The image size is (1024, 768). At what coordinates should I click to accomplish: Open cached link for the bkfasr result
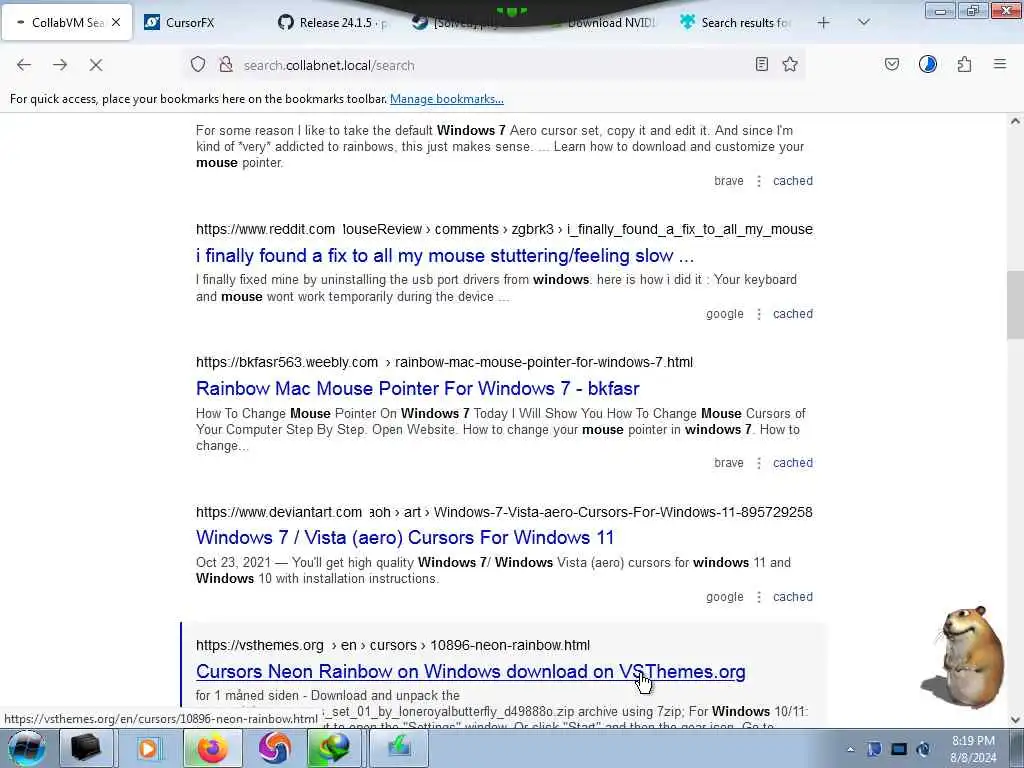pyautogui.click(x=793, y=463)
